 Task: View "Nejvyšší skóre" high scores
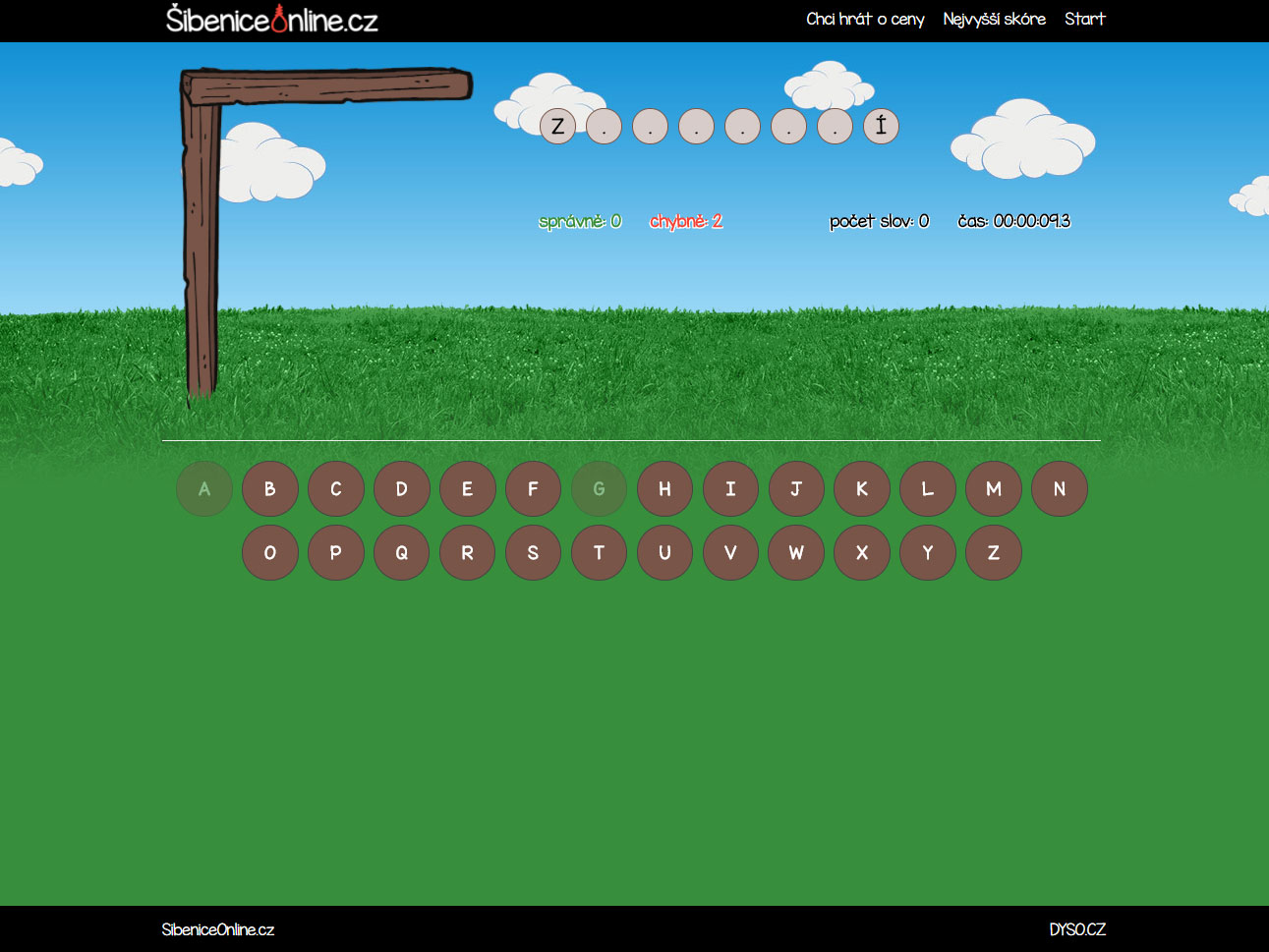(x=994, y=19)
